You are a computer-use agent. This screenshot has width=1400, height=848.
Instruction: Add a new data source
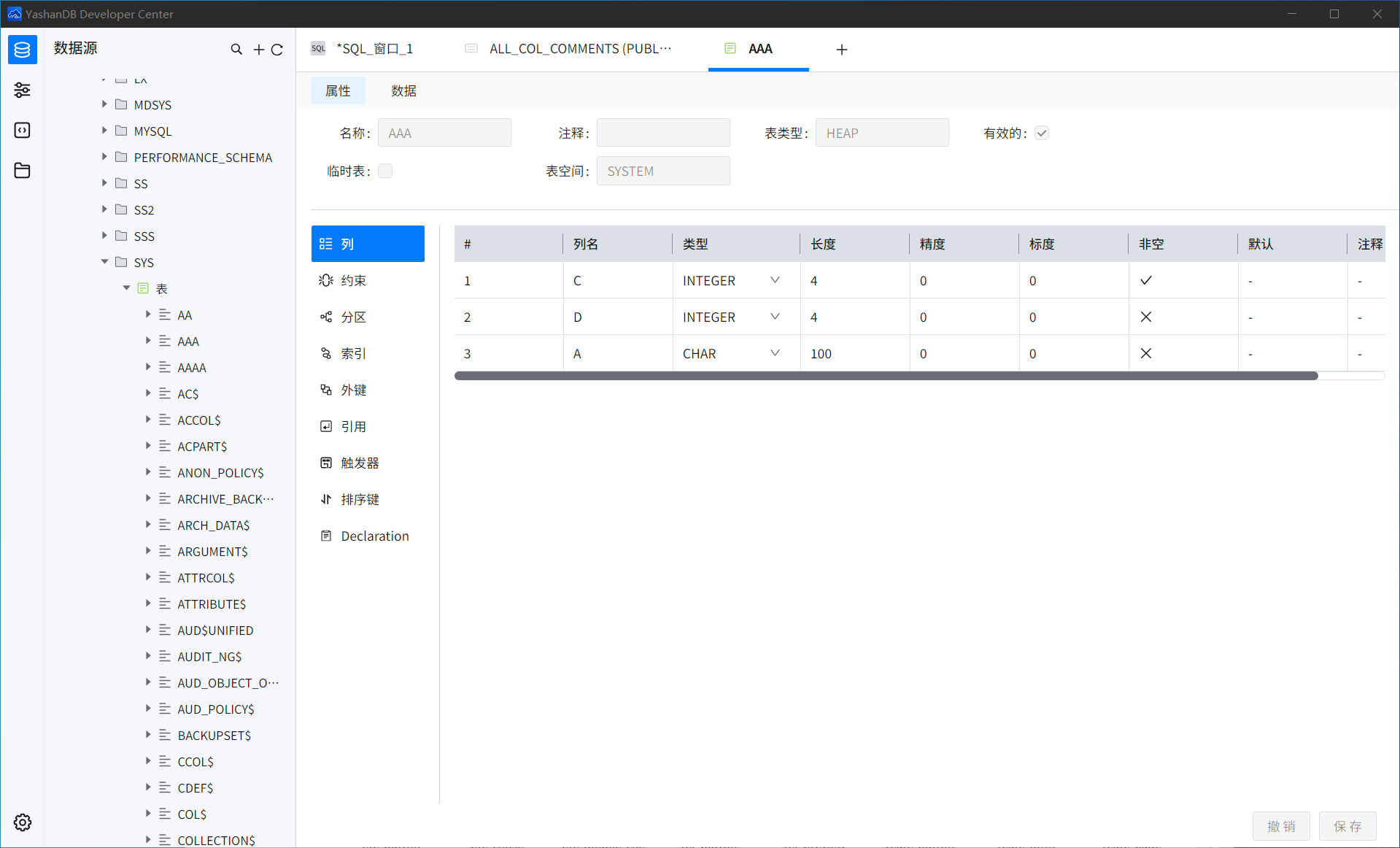pyautogui.click(x=258, y=49)
